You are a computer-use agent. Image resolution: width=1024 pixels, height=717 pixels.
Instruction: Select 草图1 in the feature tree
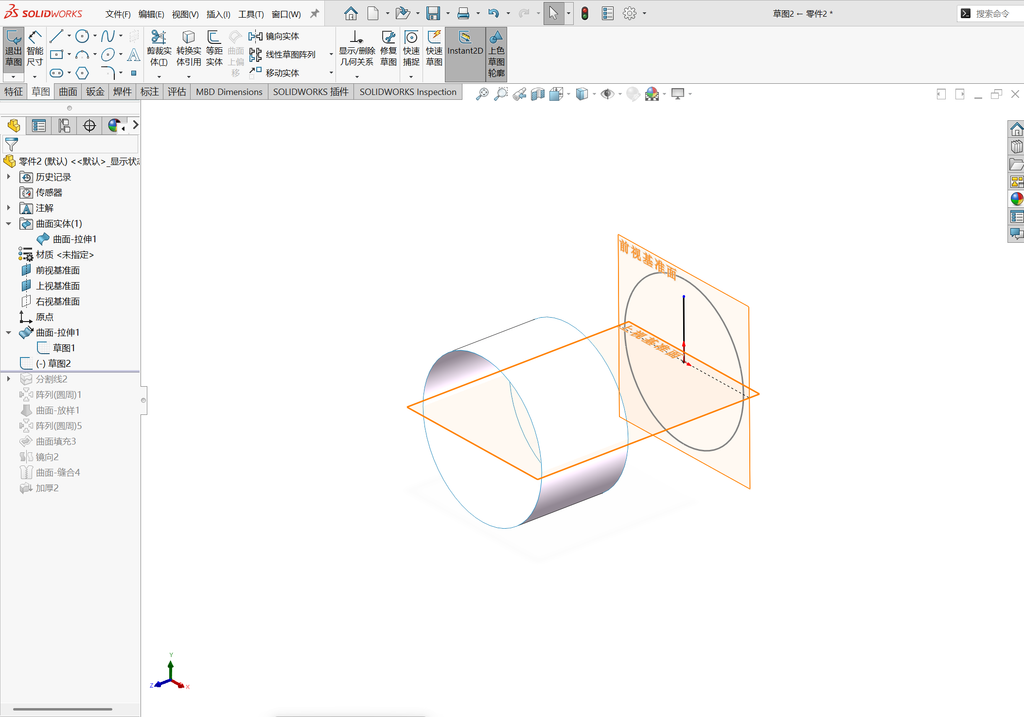pos(64,348)
